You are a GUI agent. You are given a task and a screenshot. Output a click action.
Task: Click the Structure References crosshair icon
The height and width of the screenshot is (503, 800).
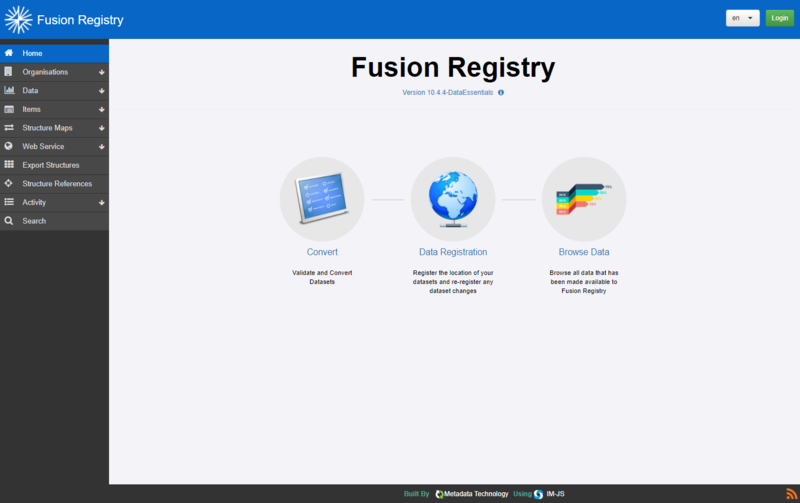click(x=9, y=183)
